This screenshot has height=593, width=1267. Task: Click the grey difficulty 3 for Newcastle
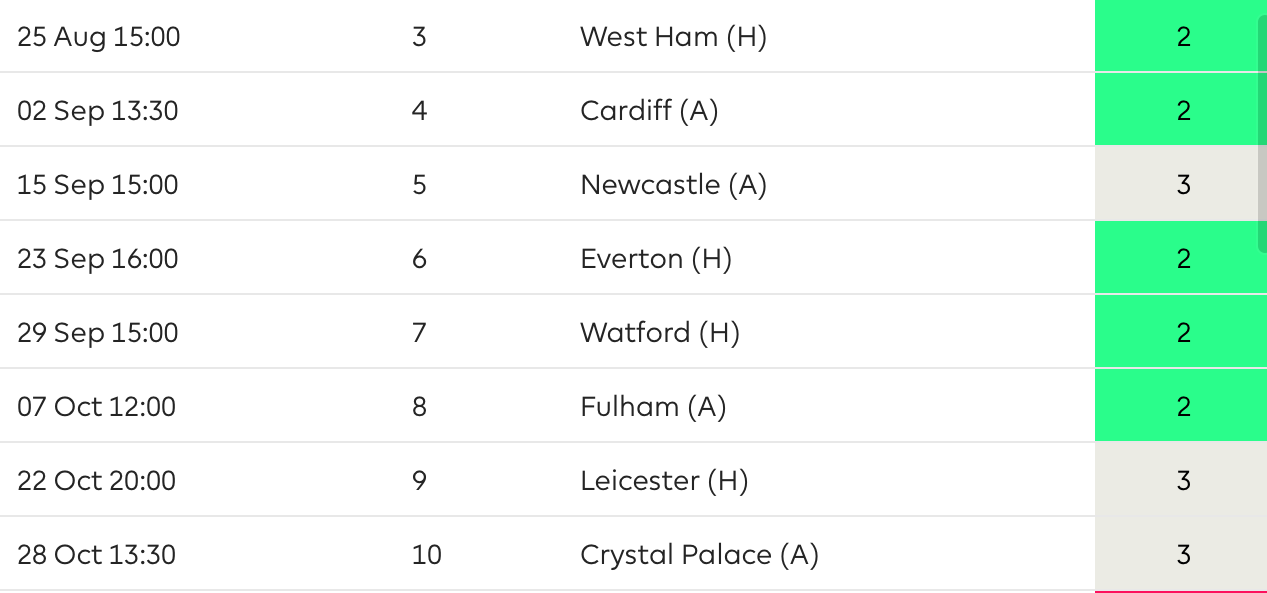tap(1181, 184)
